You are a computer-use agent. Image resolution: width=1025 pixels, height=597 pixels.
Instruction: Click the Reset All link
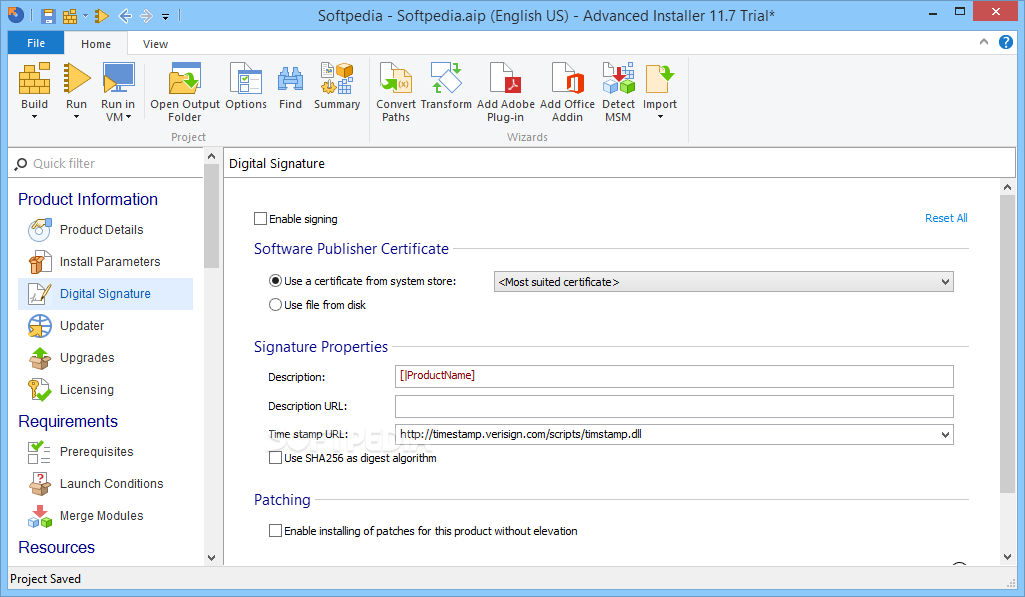coord(946,218)
